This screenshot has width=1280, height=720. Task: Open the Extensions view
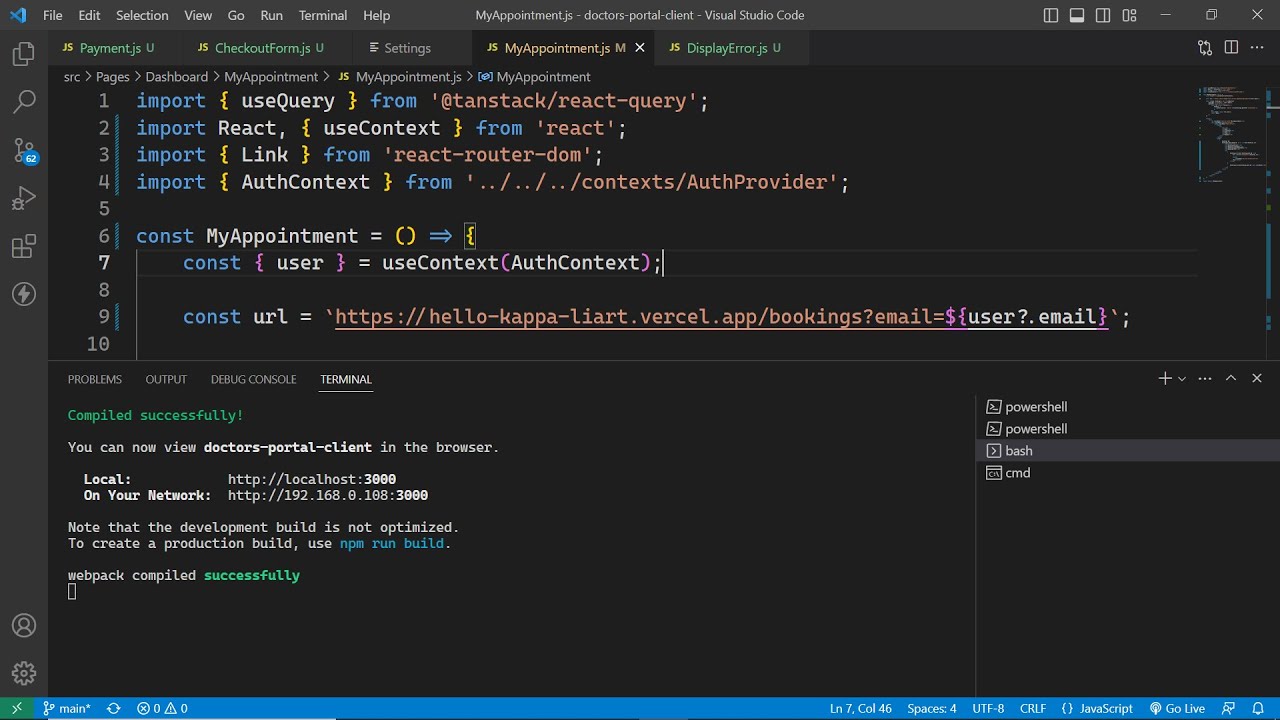point(24,246)
